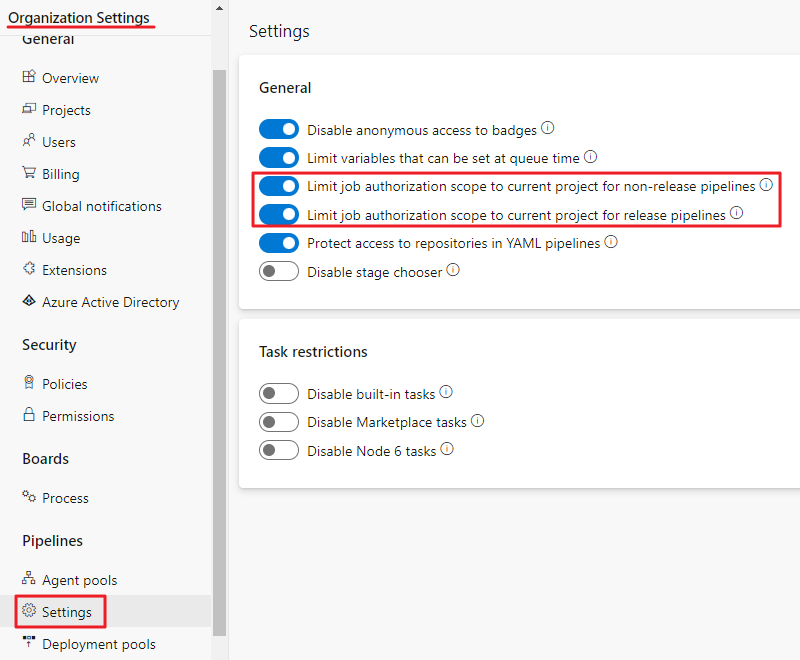800x660 pixels.
Task: Toggle Protect access to repositories in YAML pipelines
Action: (x=279, y=243)
